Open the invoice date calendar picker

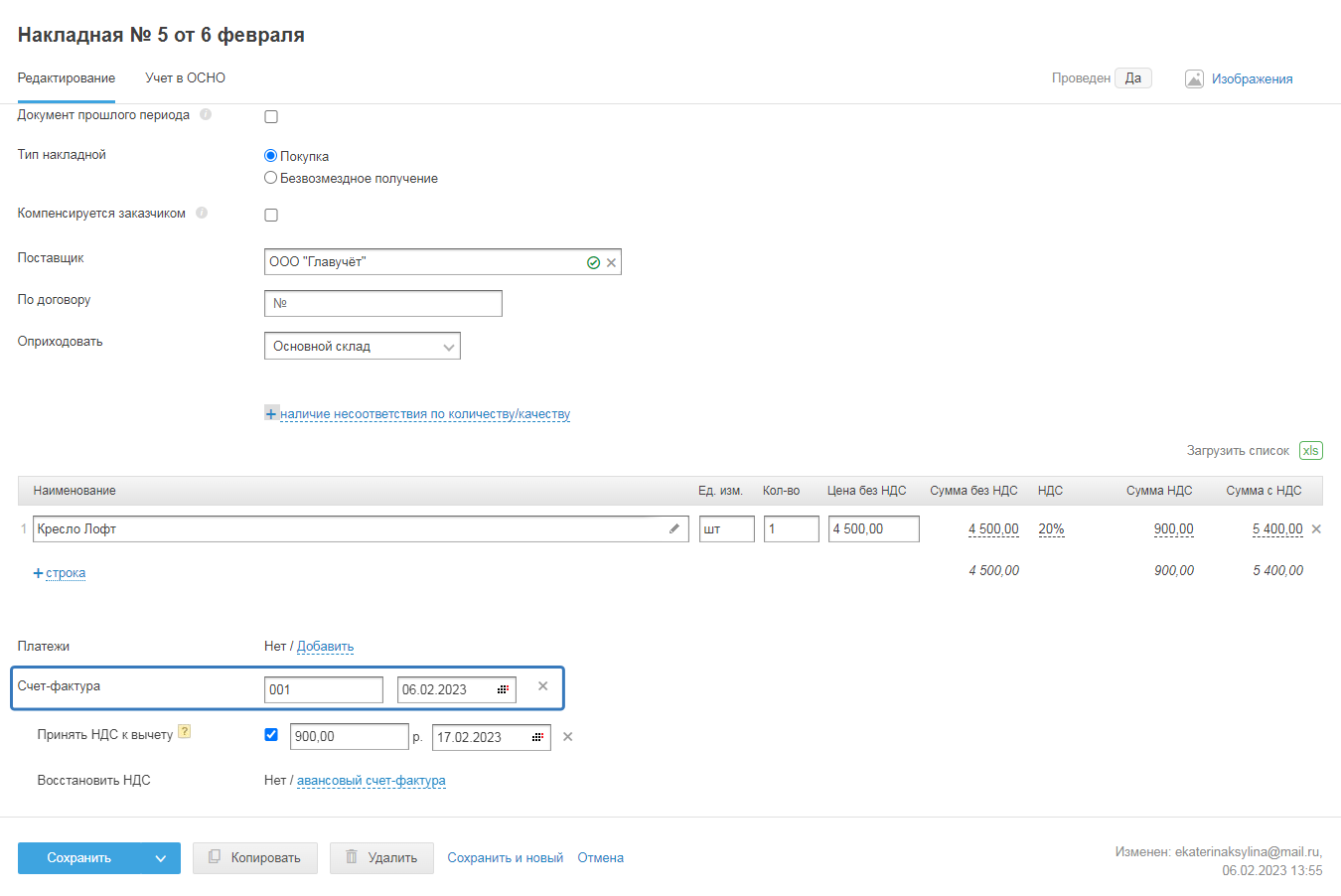(504, 690)
